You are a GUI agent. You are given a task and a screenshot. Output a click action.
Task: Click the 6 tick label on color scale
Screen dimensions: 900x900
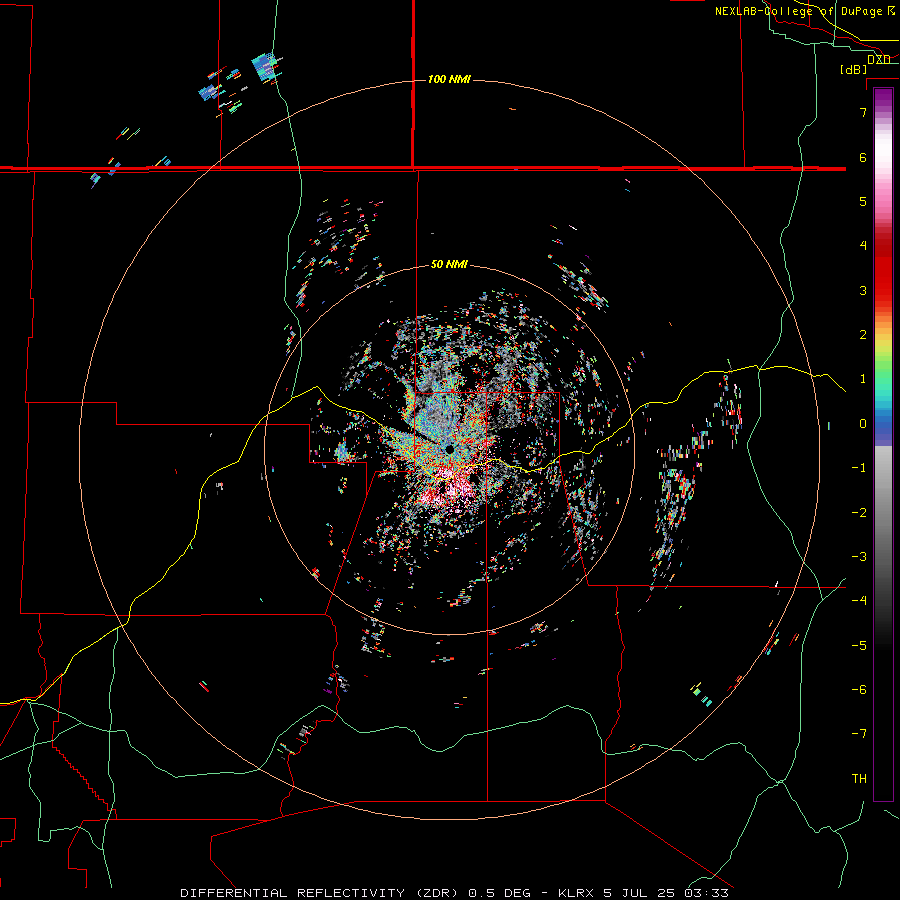[x=863, y=157]
